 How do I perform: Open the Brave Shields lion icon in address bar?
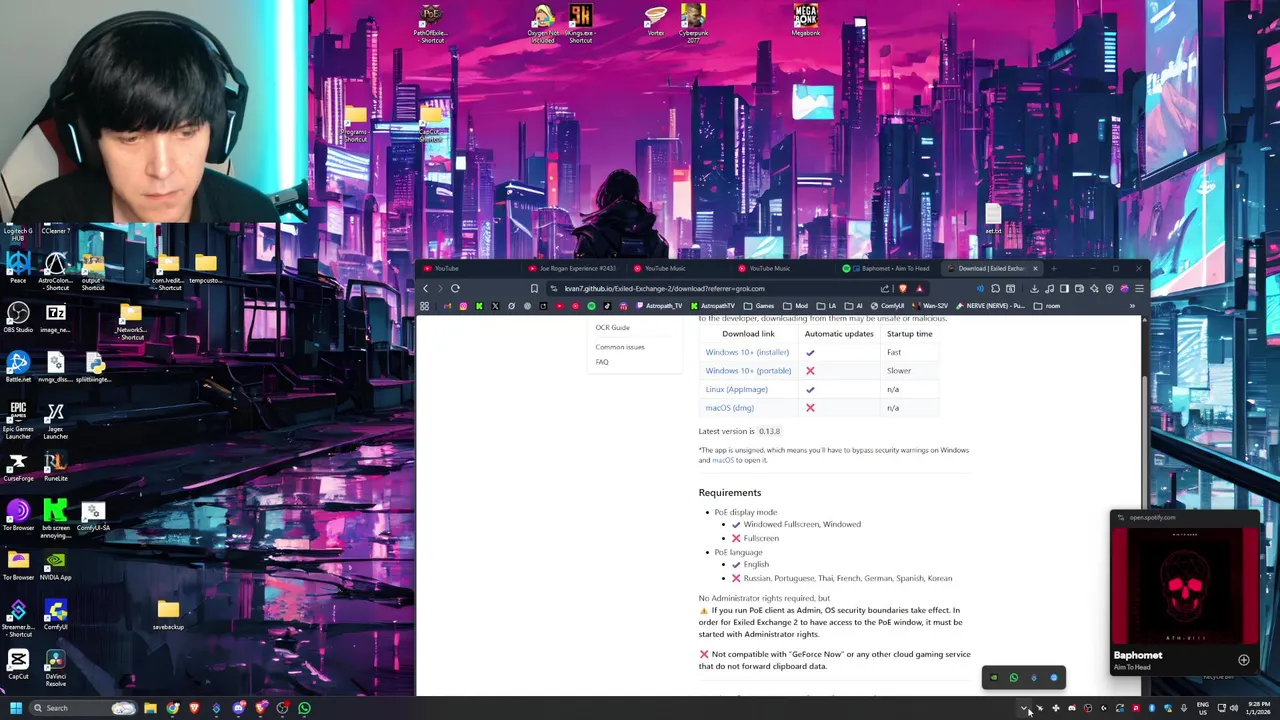pyautogui.click(x=903, y=288)
